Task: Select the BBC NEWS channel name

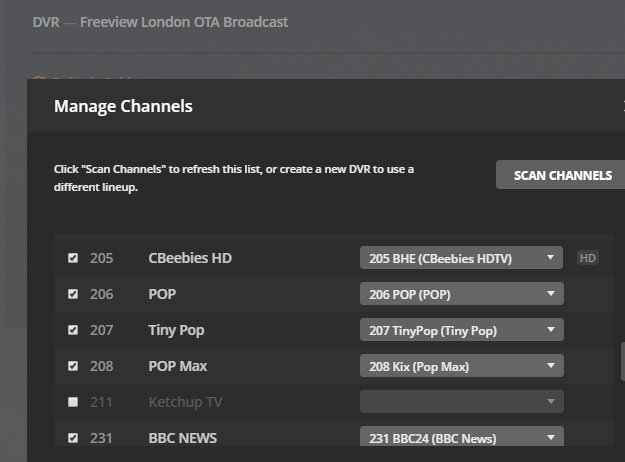Action: [x=183, y=438]
